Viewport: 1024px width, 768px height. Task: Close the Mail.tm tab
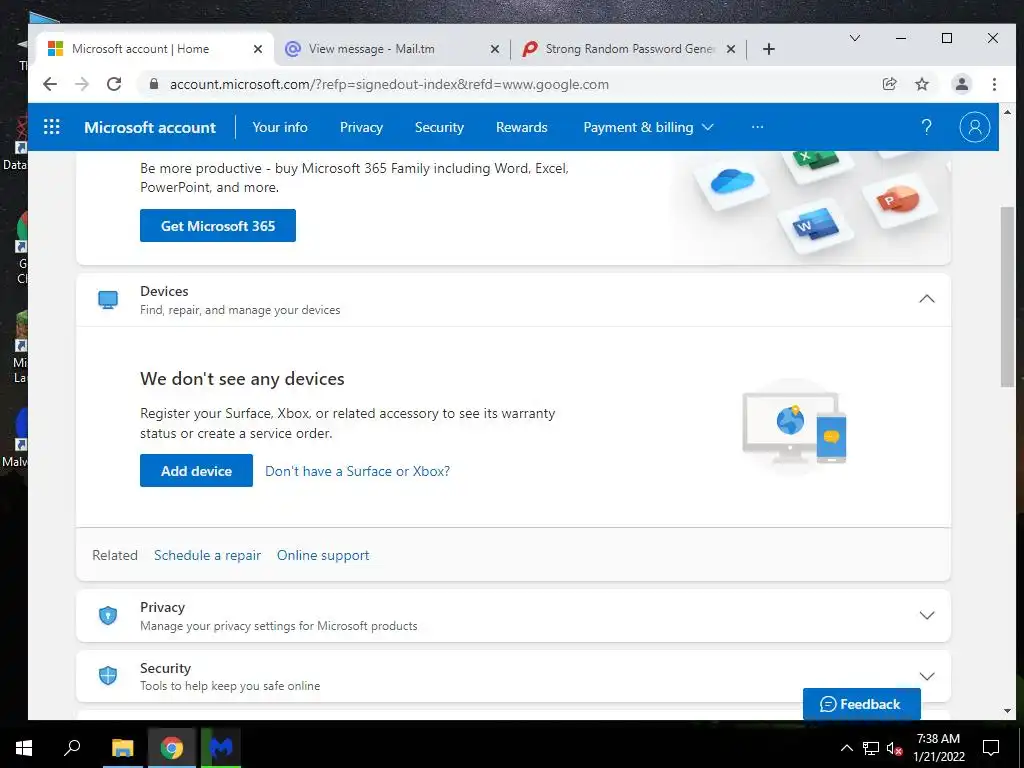click(x=494, y=49)
